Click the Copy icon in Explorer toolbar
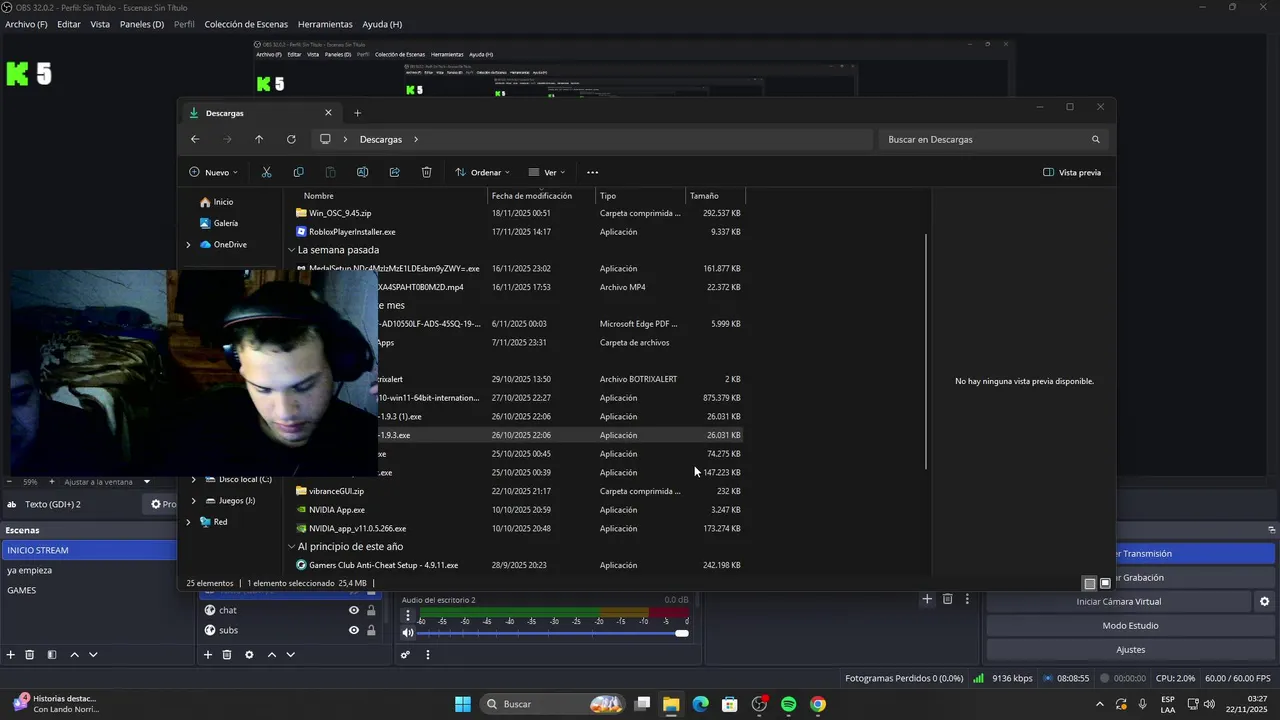Screen dimensions: 1280x720 pos(298,172)
